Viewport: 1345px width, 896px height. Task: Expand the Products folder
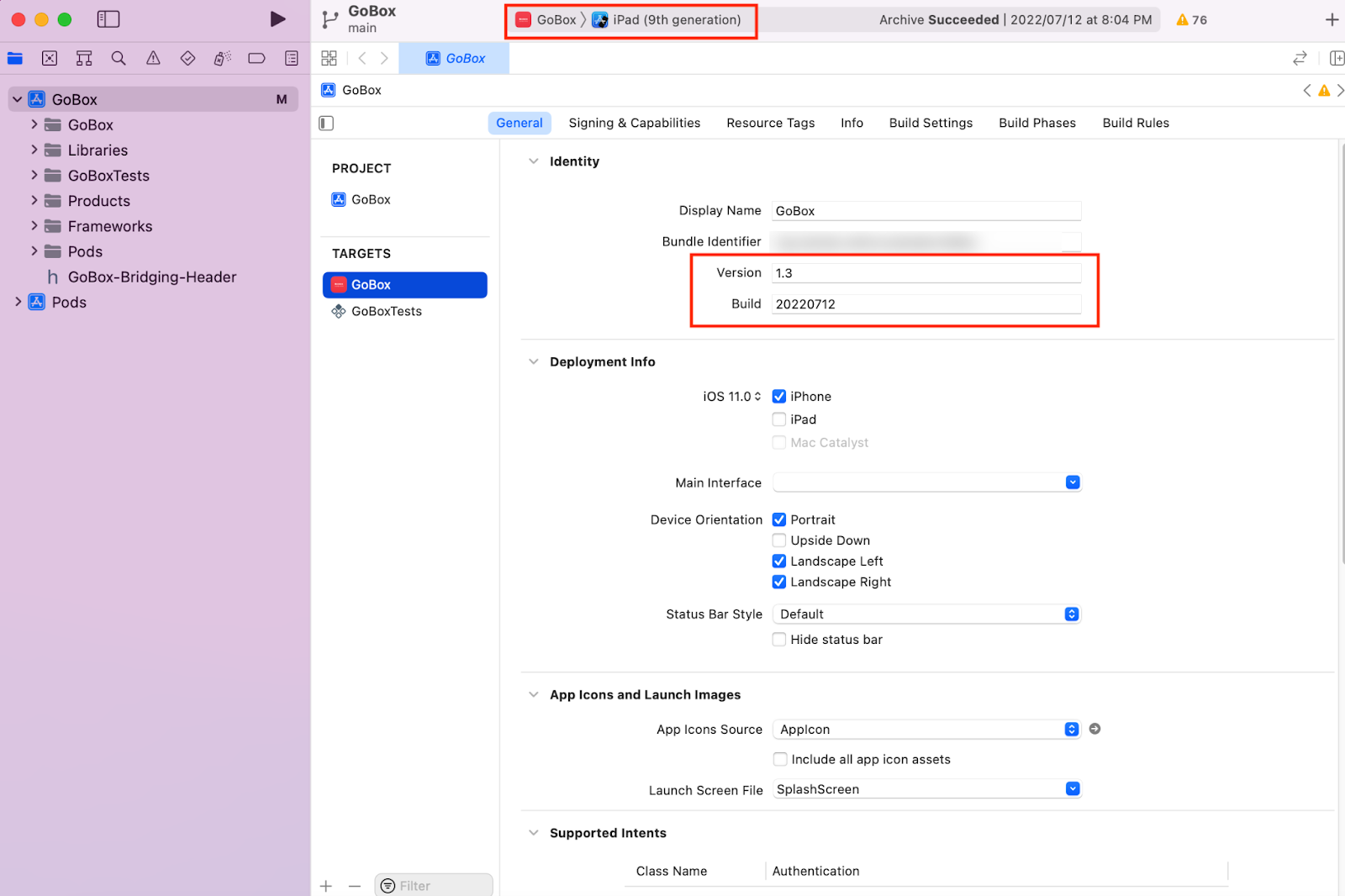[x=34, y=200]
